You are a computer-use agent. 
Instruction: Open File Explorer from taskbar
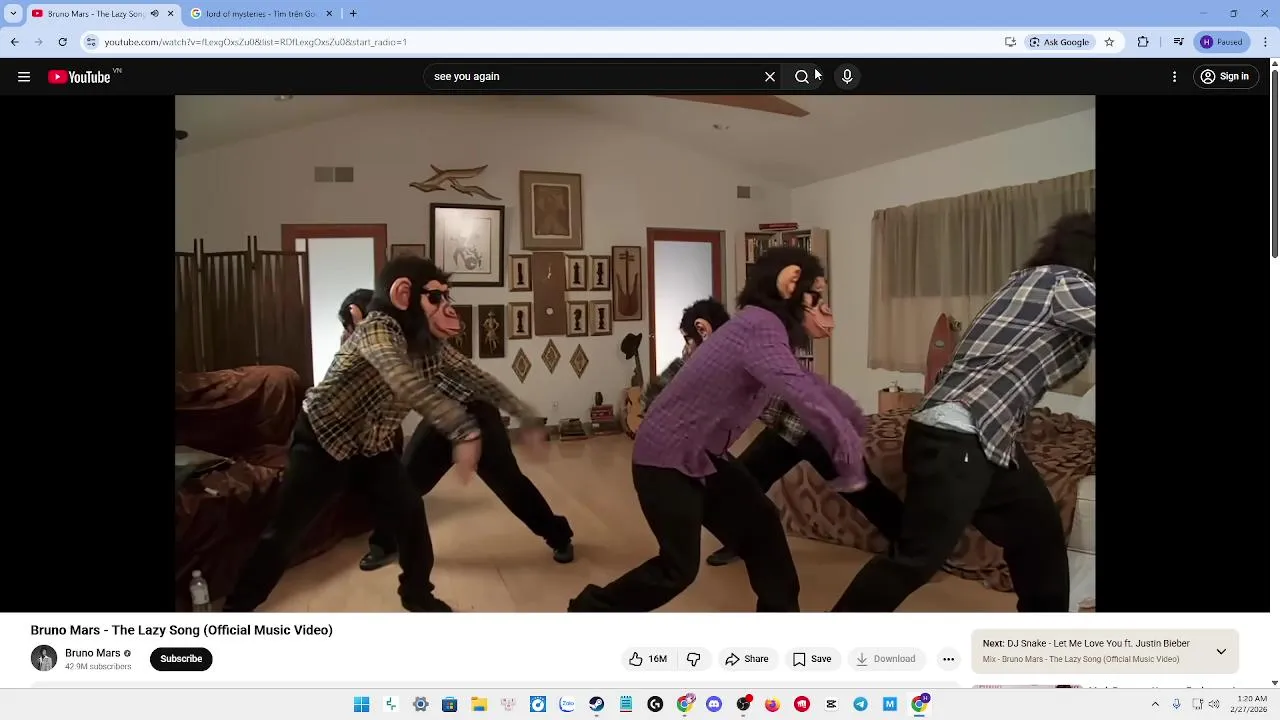click(x=479, y=705)
